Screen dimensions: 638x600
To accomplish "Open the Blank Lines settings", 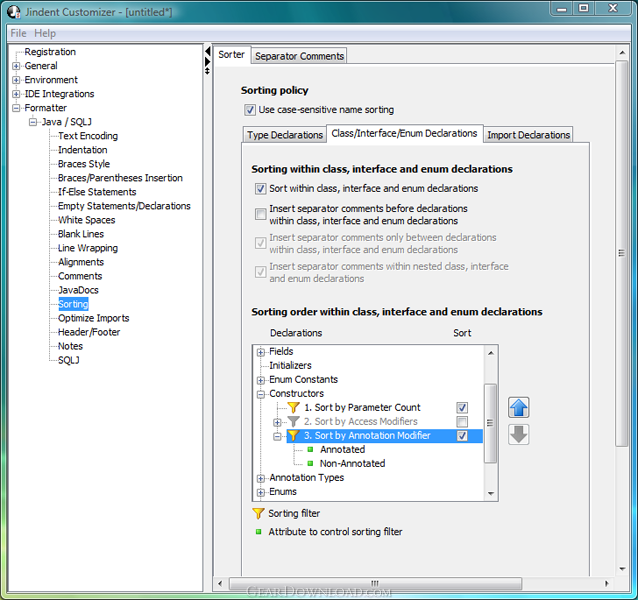I will pos(81,234).
